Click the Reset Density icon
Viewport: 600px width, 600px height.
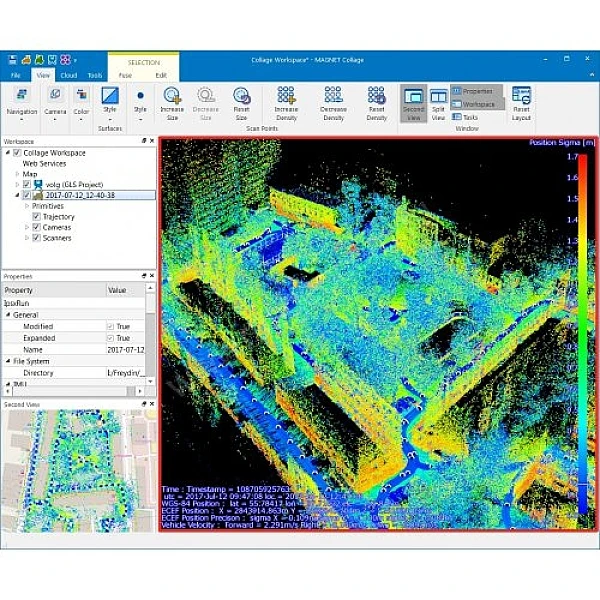(x=377, y=96)
